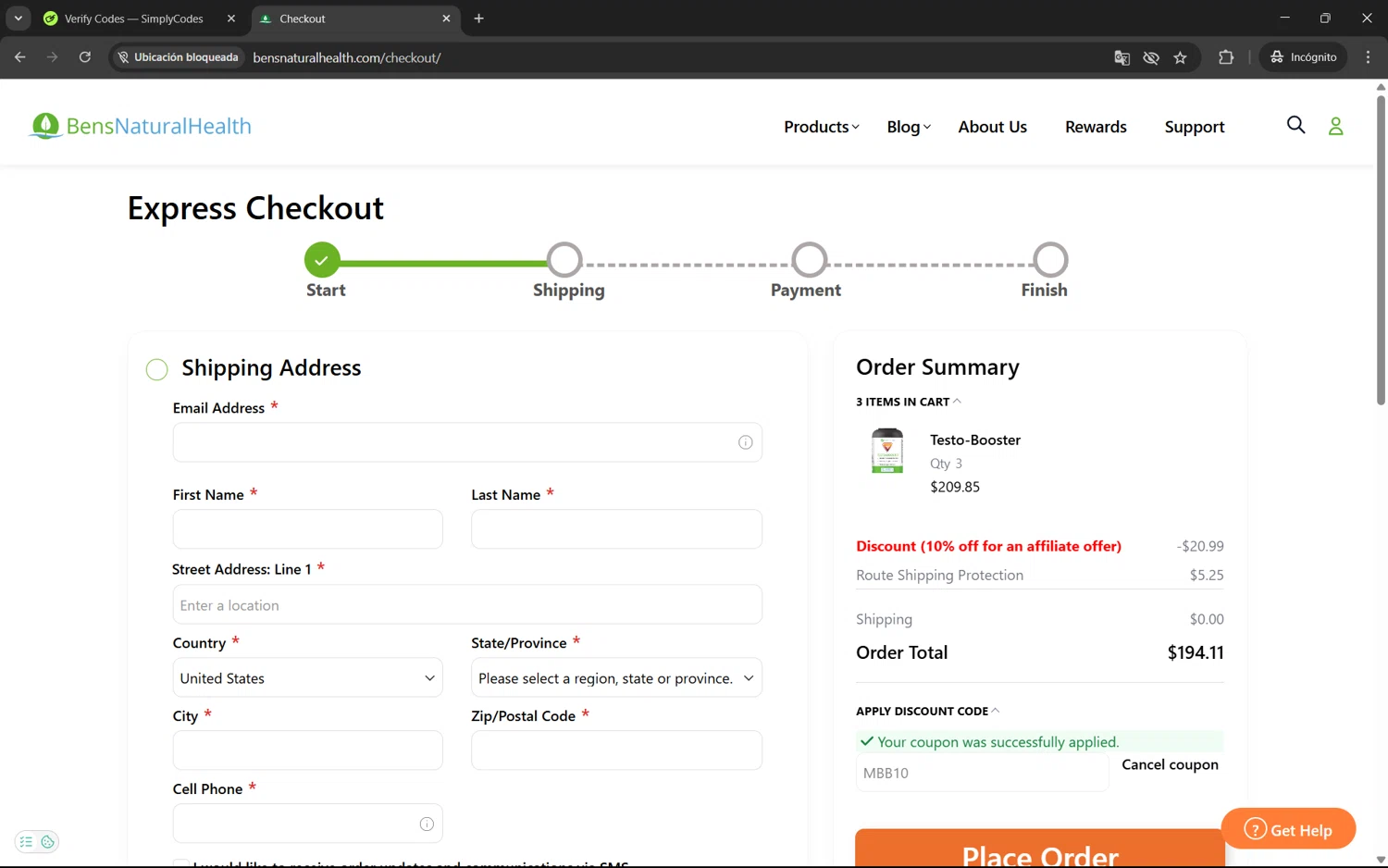Click the cookie settings icon at bottom left
The height and width of the screenshot is (868, 1388).
pos(47,842)
